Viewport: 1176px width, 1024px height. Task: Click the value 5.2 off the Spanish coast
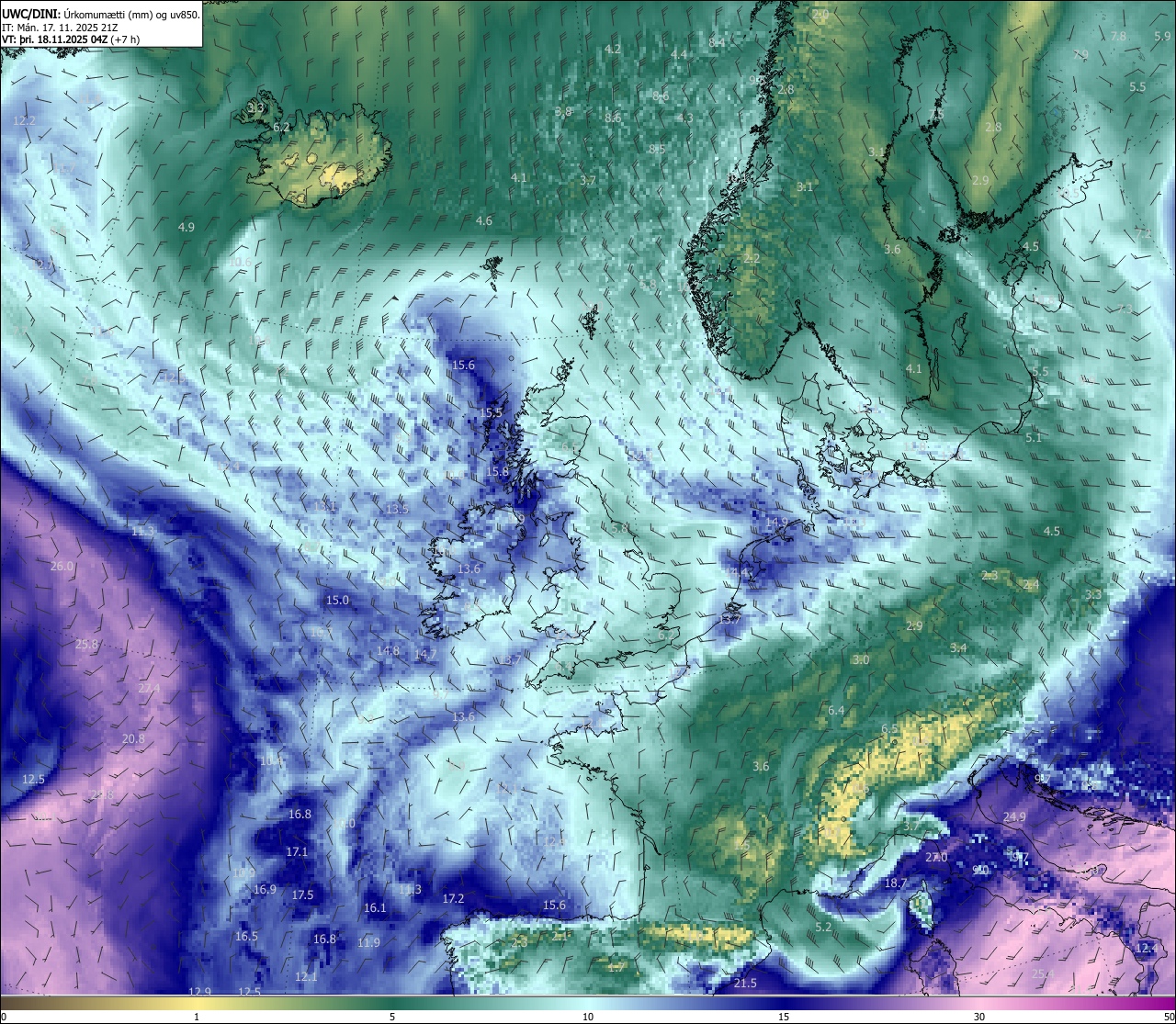(x=823, y=928)
